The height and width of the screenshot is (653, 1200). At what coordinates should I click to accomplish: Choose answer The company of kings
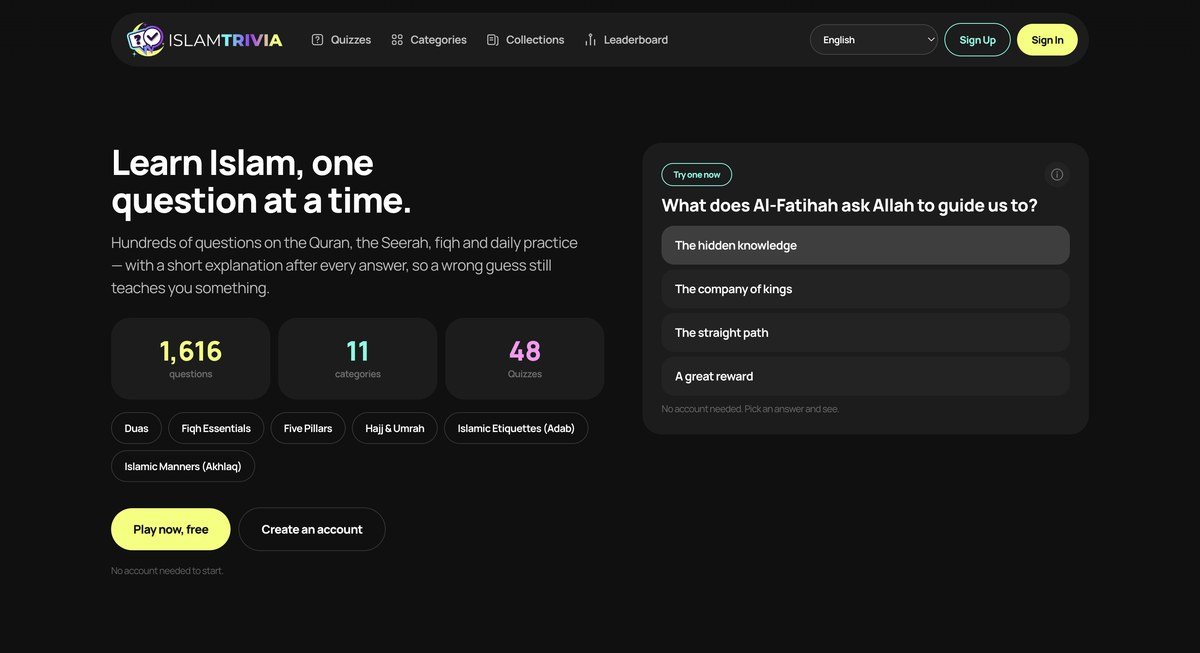tap(865, 289)
